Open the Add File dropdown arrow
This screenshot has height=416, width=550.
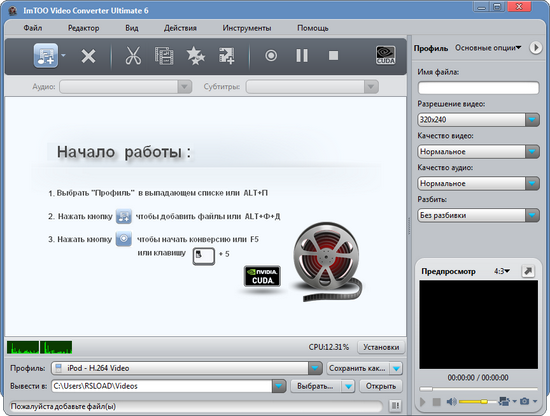click(x=63, y=55)
